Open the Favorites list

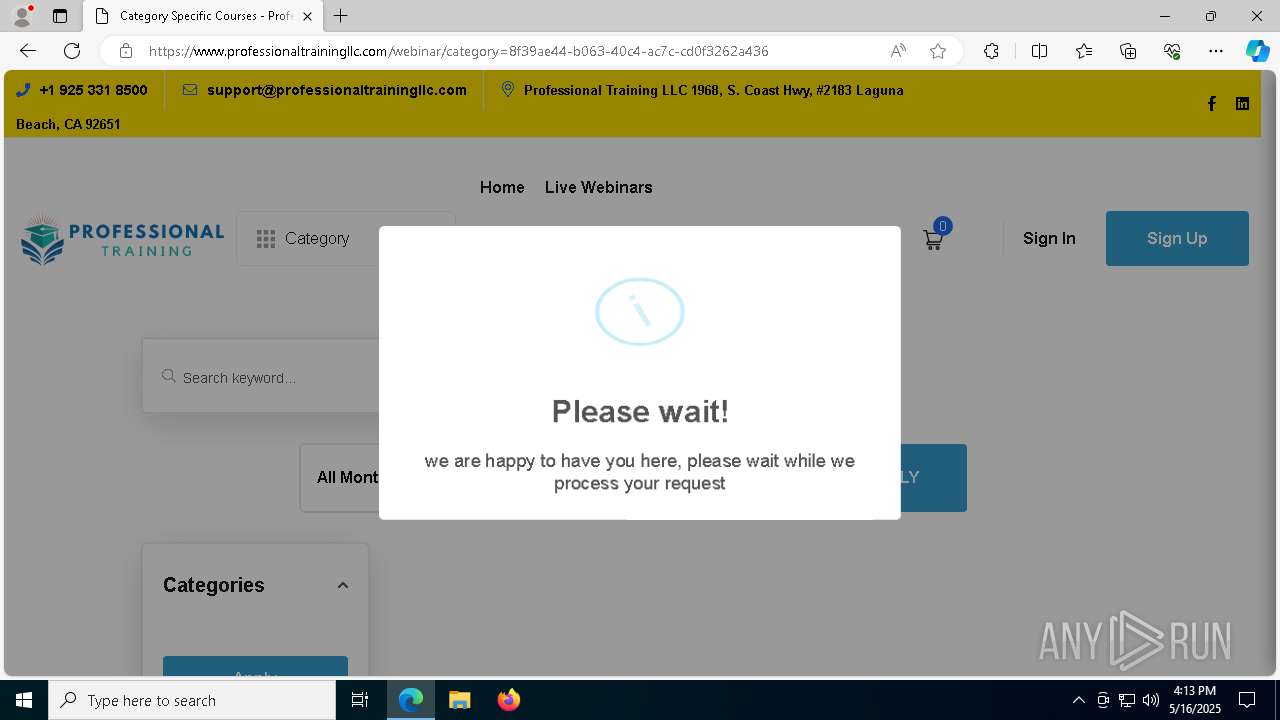click(1084, 51)
